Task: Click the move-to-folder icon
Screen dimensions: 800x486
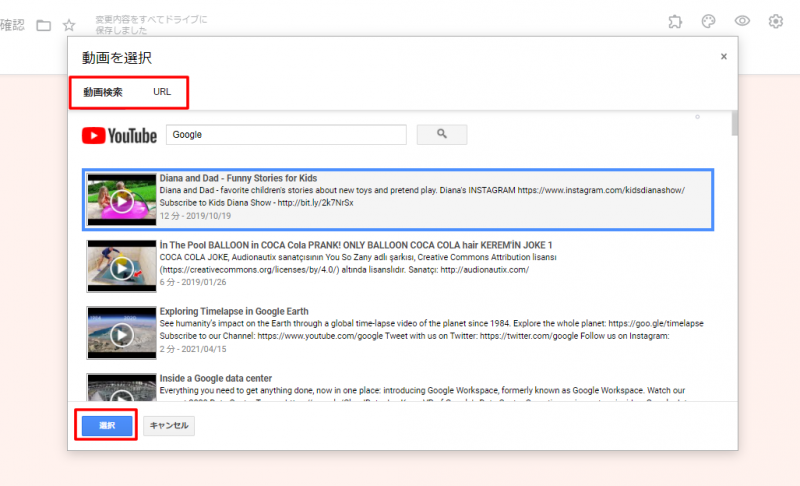Action: click(43, 25)
